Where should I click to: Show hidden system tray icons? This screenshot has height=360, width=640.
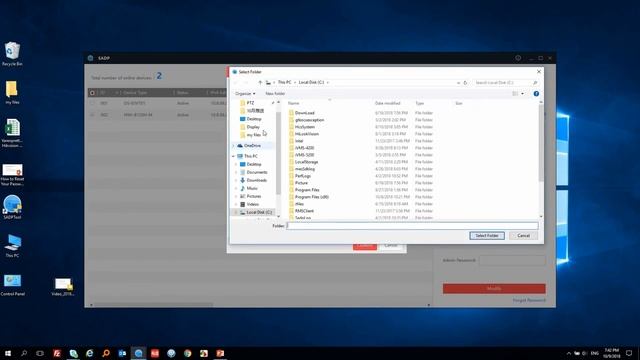pyautogui.click(x=568, y=353)
